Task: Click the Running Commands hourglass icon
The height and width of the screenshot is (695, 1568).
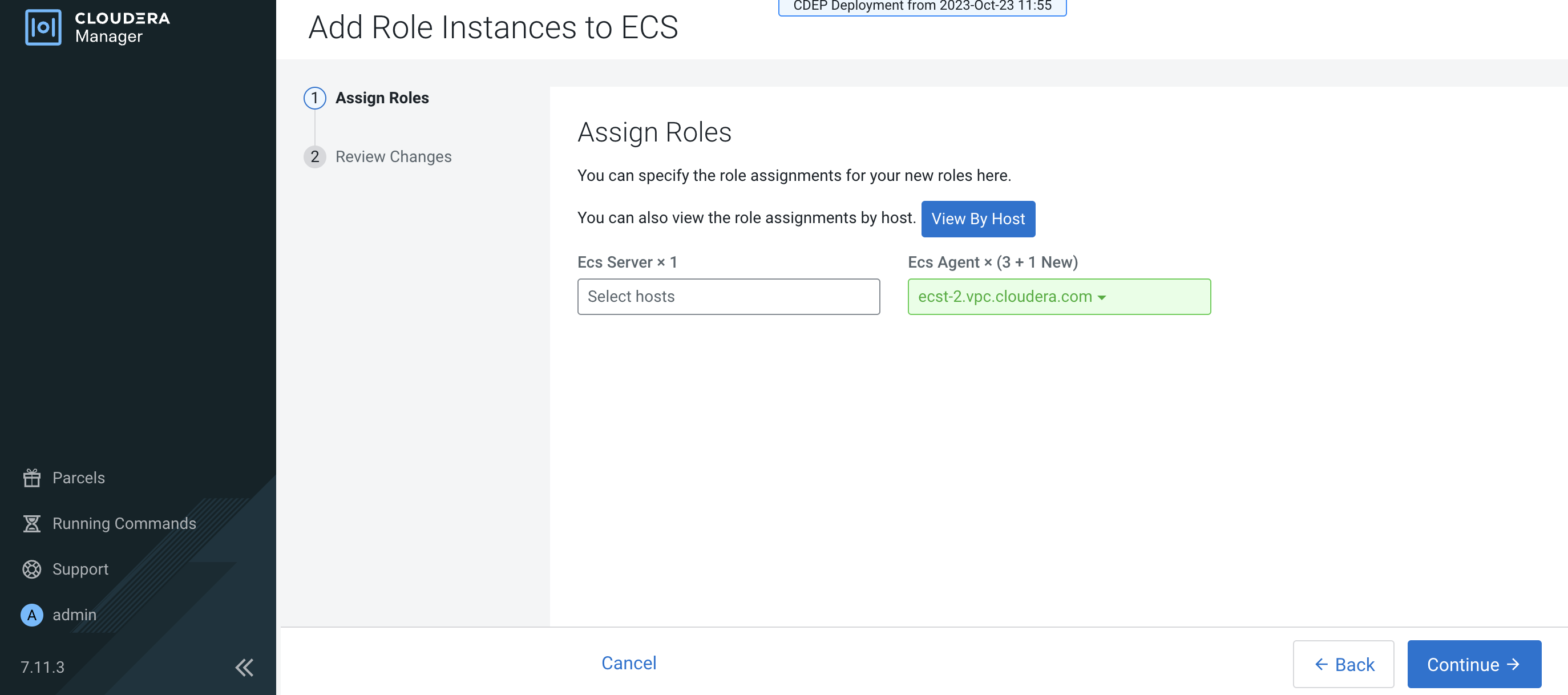Action: (x=31, y=523)
